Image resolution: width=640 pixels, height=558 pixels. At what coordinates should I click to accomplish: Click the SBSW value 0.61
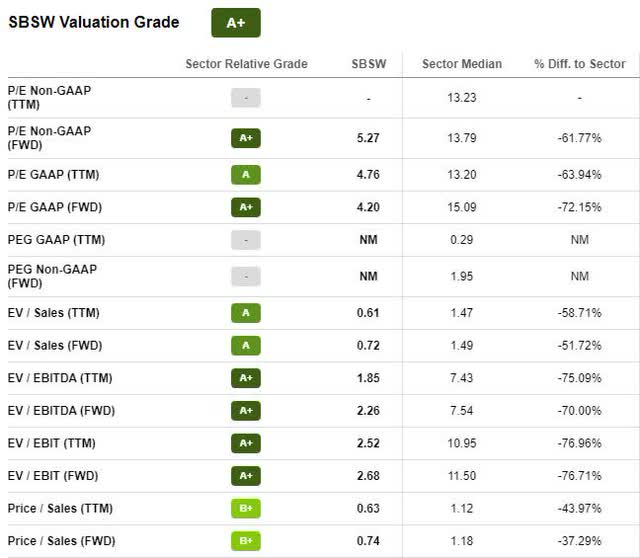point(368,313)
